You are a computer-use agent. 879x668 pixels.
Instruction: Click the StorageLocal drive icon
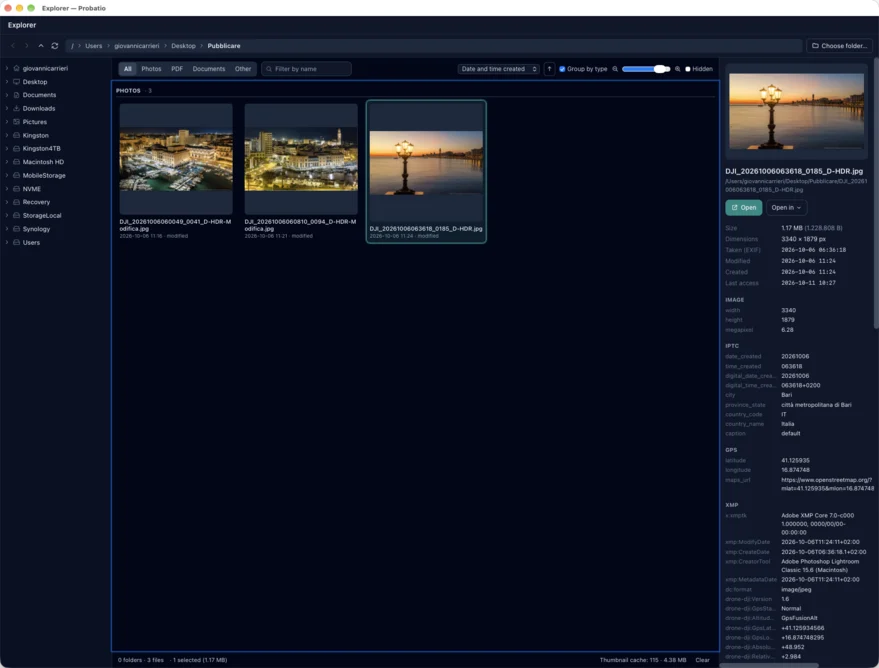coord(16,215)
